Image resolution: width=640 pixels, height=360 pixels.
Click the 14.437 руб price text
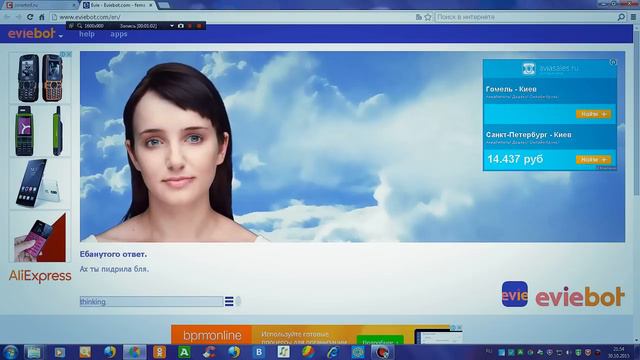coord(515,159)
